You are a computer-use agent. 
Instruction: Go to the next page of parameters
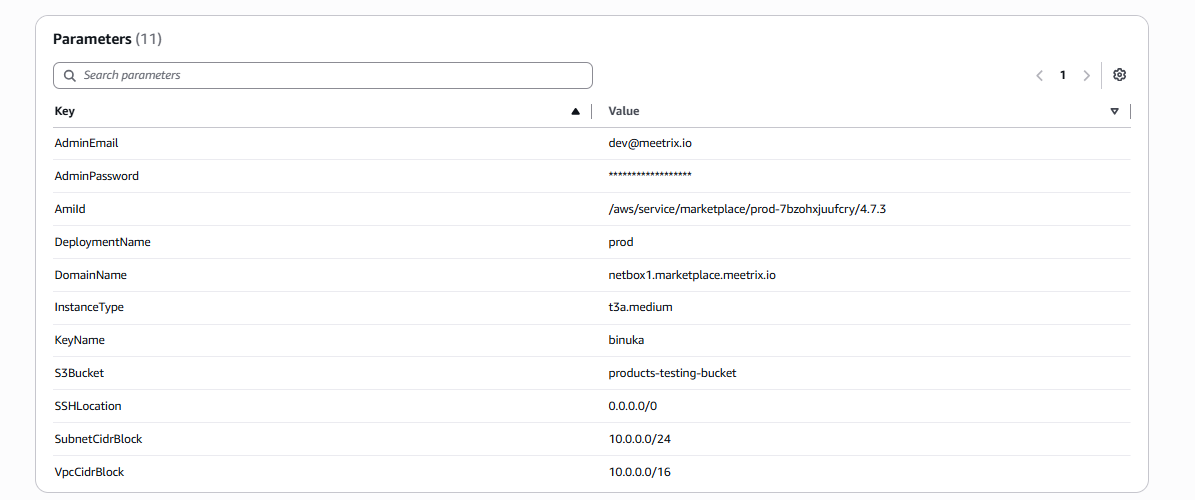[1087, 75]
